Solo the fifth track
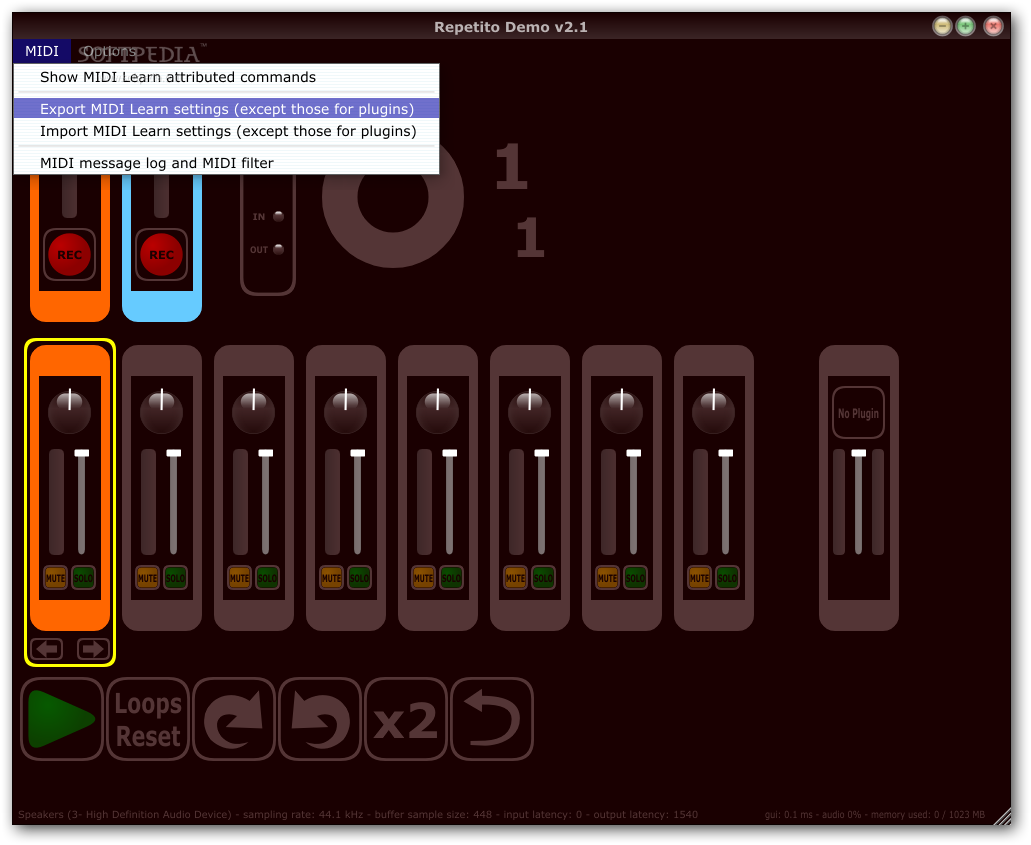 [451, 578]
